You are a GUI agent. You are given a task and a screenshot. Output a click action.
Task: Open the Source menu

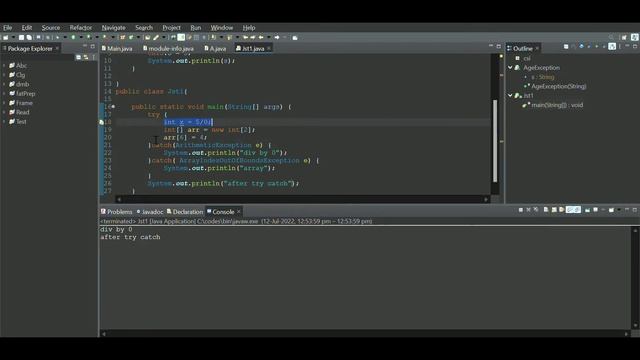pyautogui.click(x=51, y=28)
